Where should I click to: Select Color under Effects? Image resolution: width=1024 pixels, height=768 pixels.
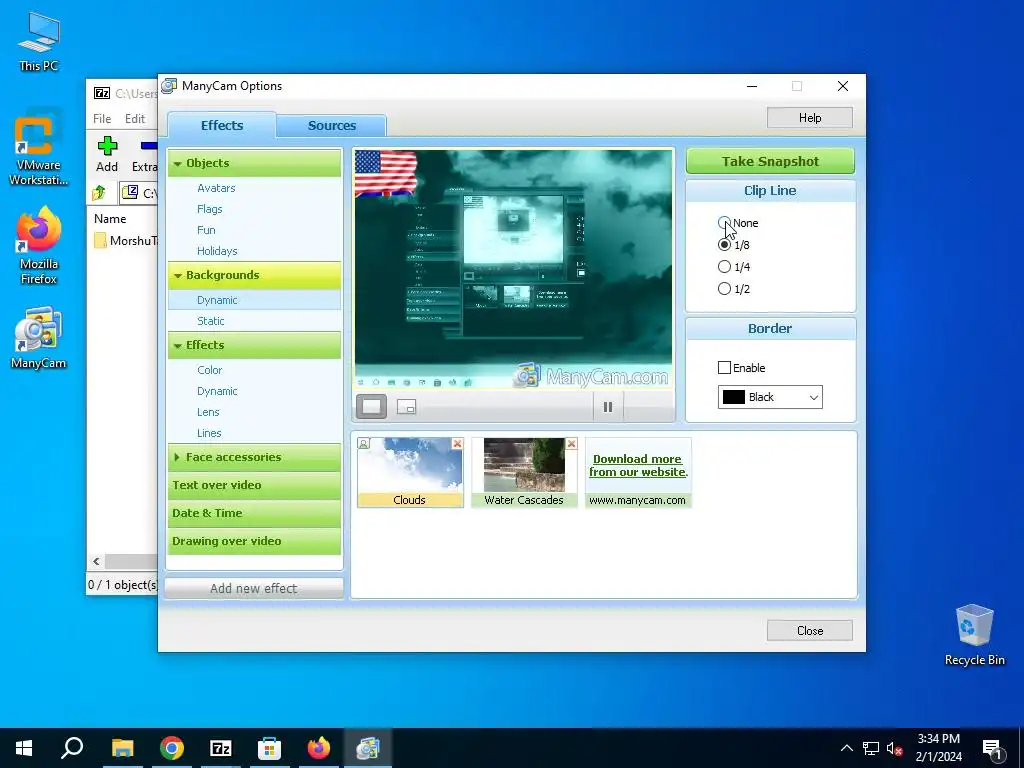pyautogui.click(x=210, y=370)
